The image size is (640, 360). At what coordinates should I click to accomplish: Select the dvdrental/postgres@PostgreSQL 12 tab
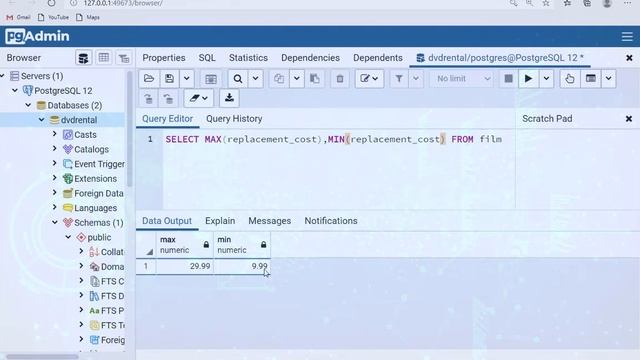click(500, 58)
